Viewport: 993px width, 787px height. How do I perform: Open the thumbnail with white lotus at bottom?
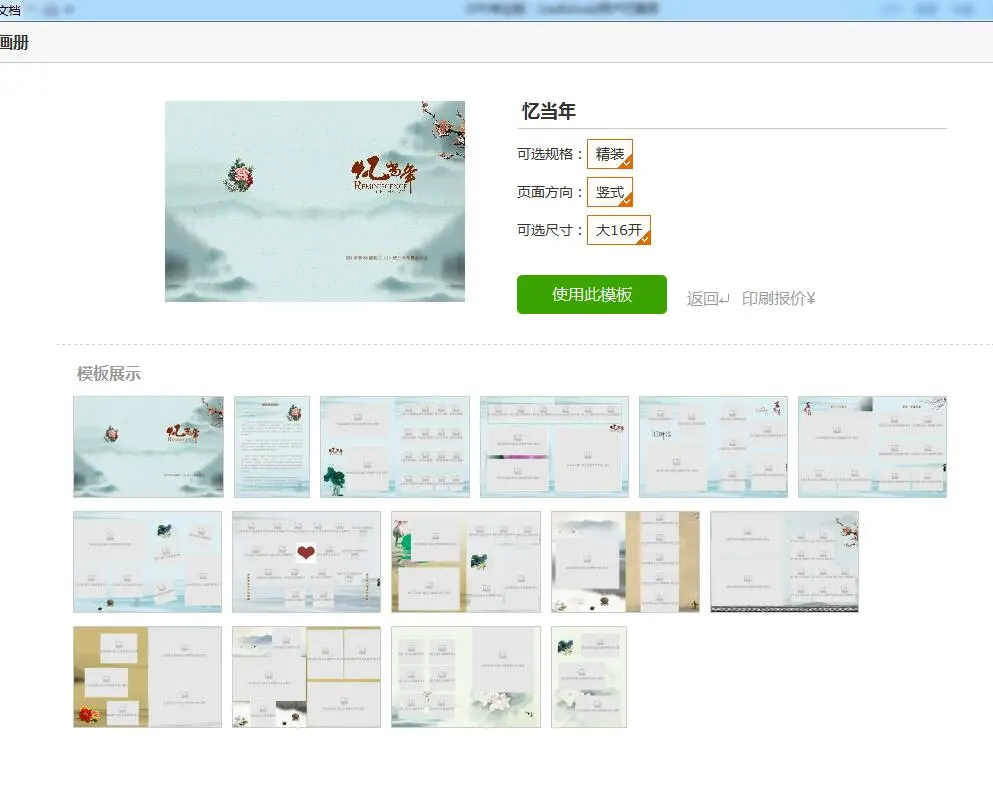(x=466, y=677)
